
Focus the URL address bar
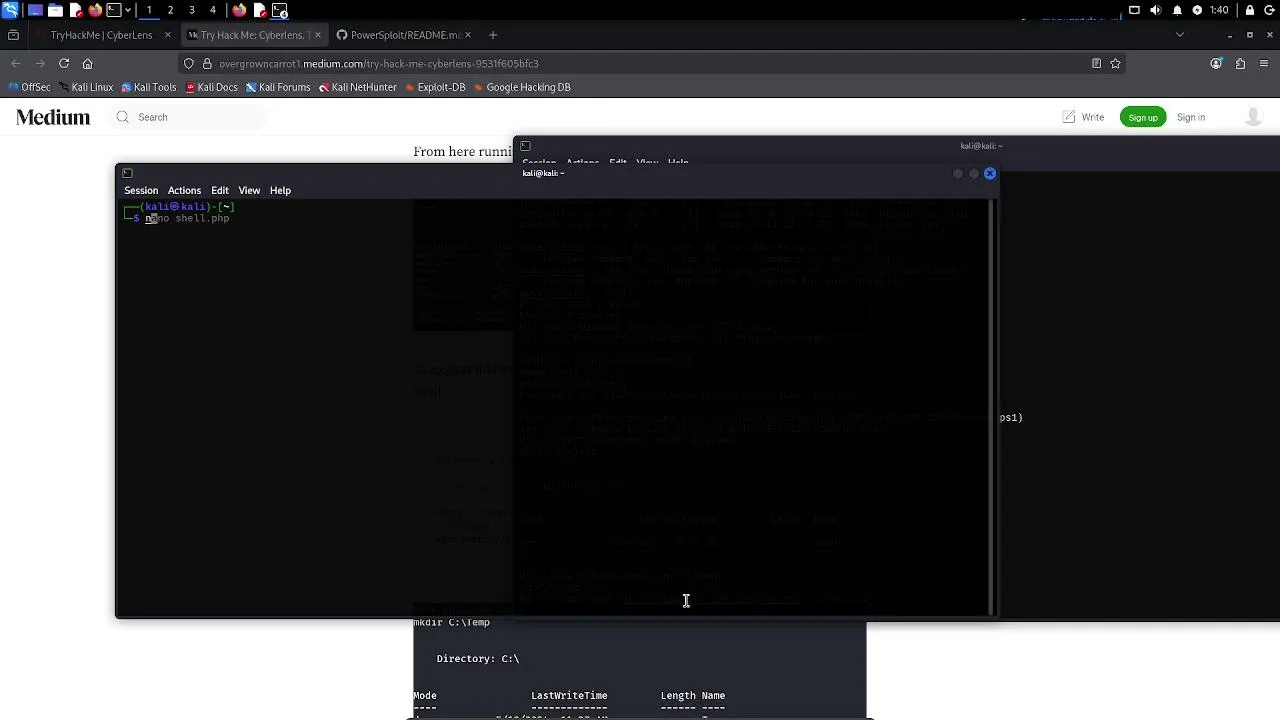click(650, 63)
